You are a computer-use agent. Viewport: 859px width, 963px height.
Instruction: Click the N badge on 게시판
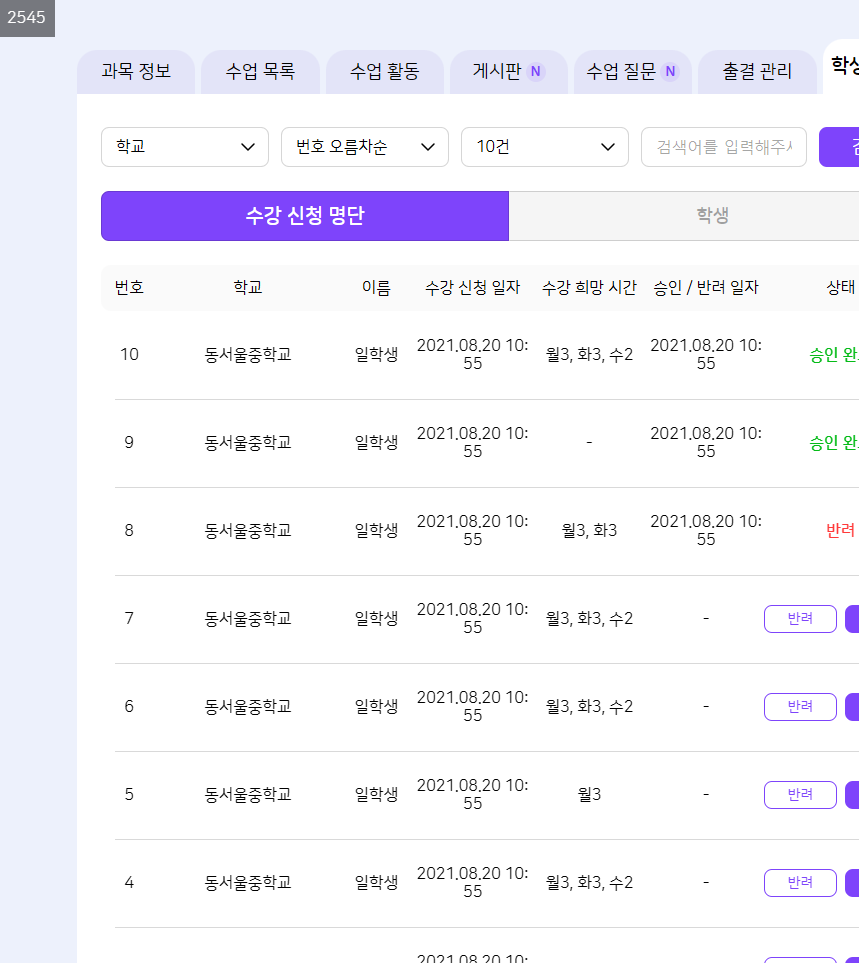(536, 72)
